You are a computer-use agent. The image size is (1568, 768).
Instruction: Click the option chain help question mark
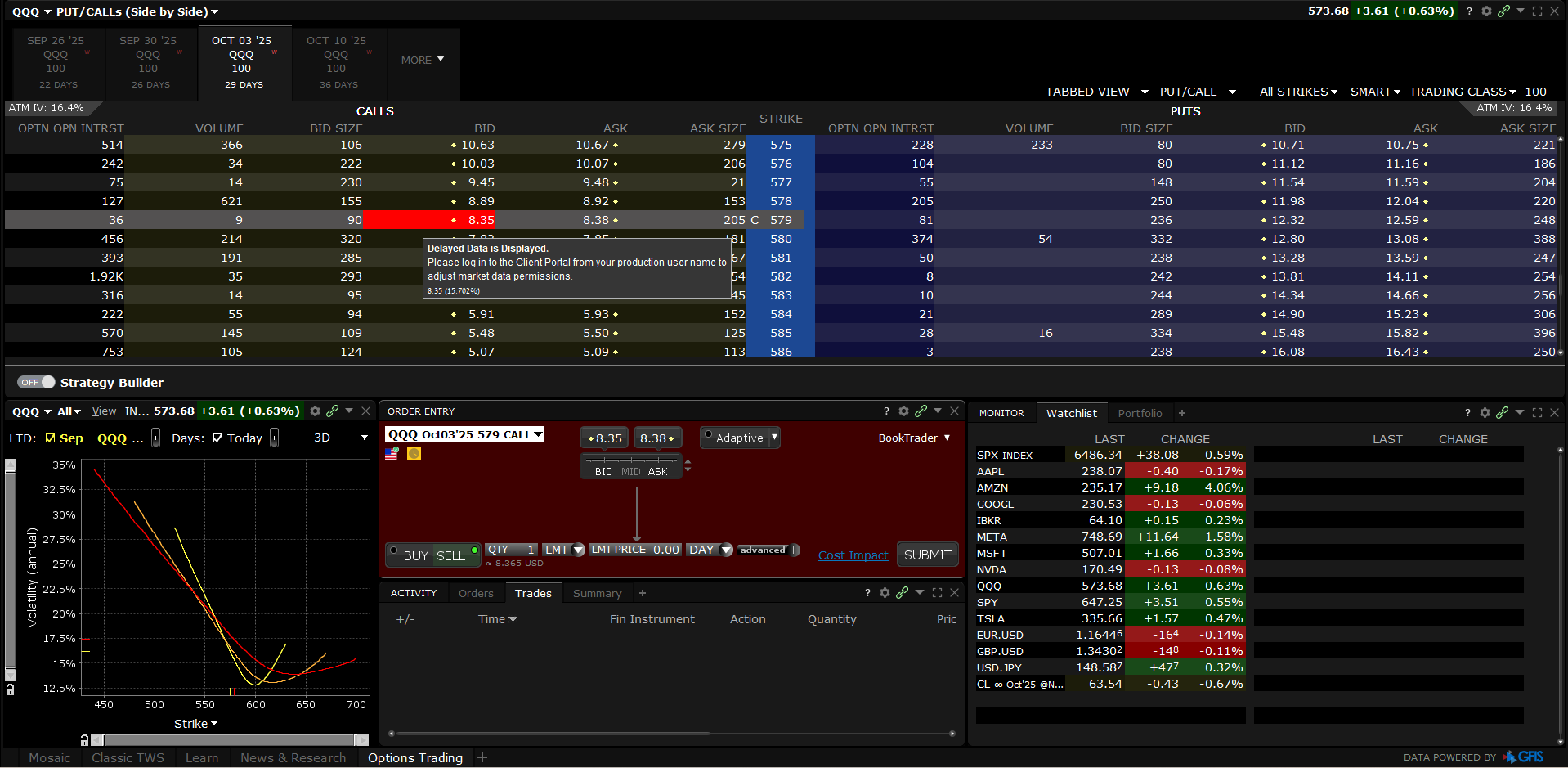click(1469, 11)
